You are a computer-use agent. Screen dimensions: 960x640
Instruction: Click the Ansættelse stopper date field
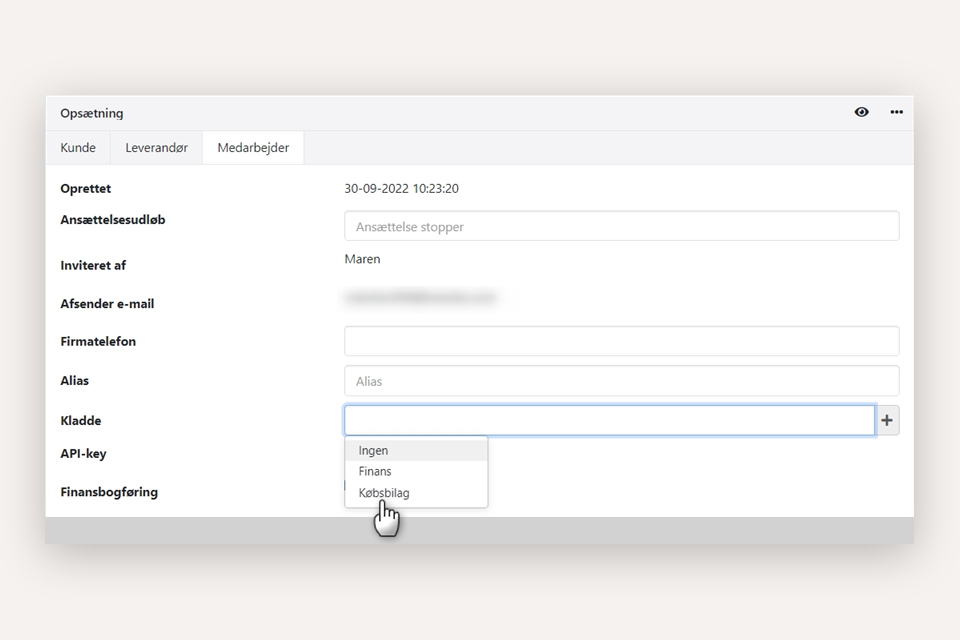click(x=620, y=226)
